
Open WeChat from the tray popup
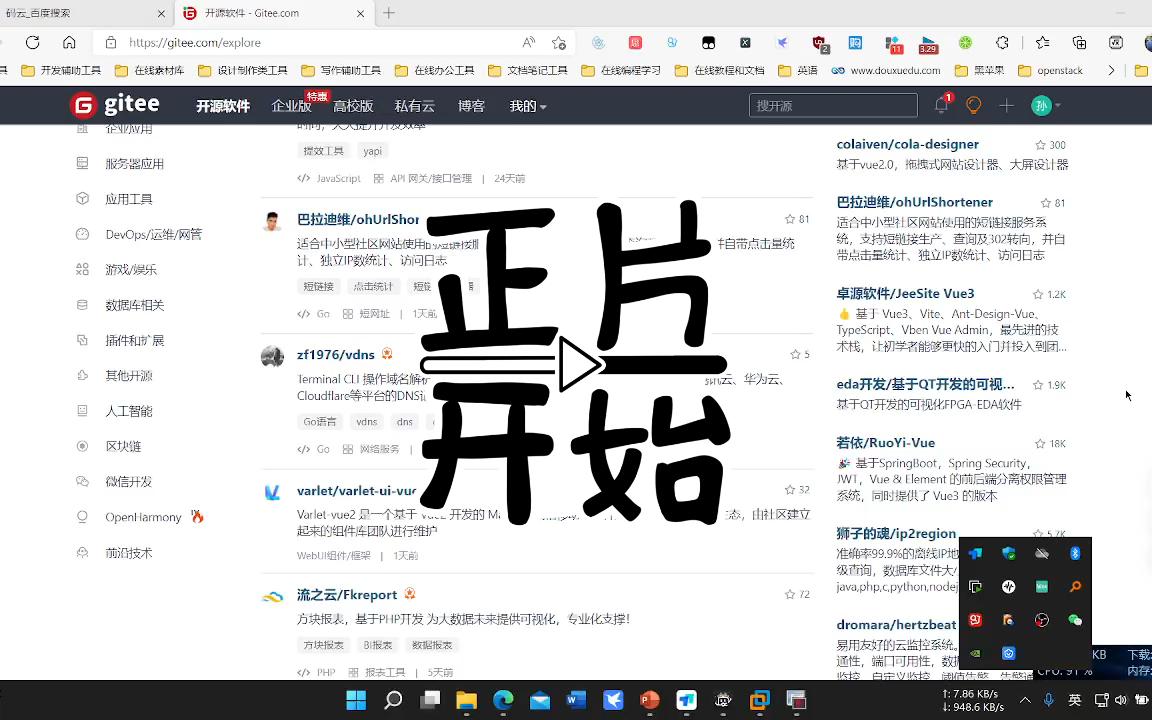click(1075, 620)
